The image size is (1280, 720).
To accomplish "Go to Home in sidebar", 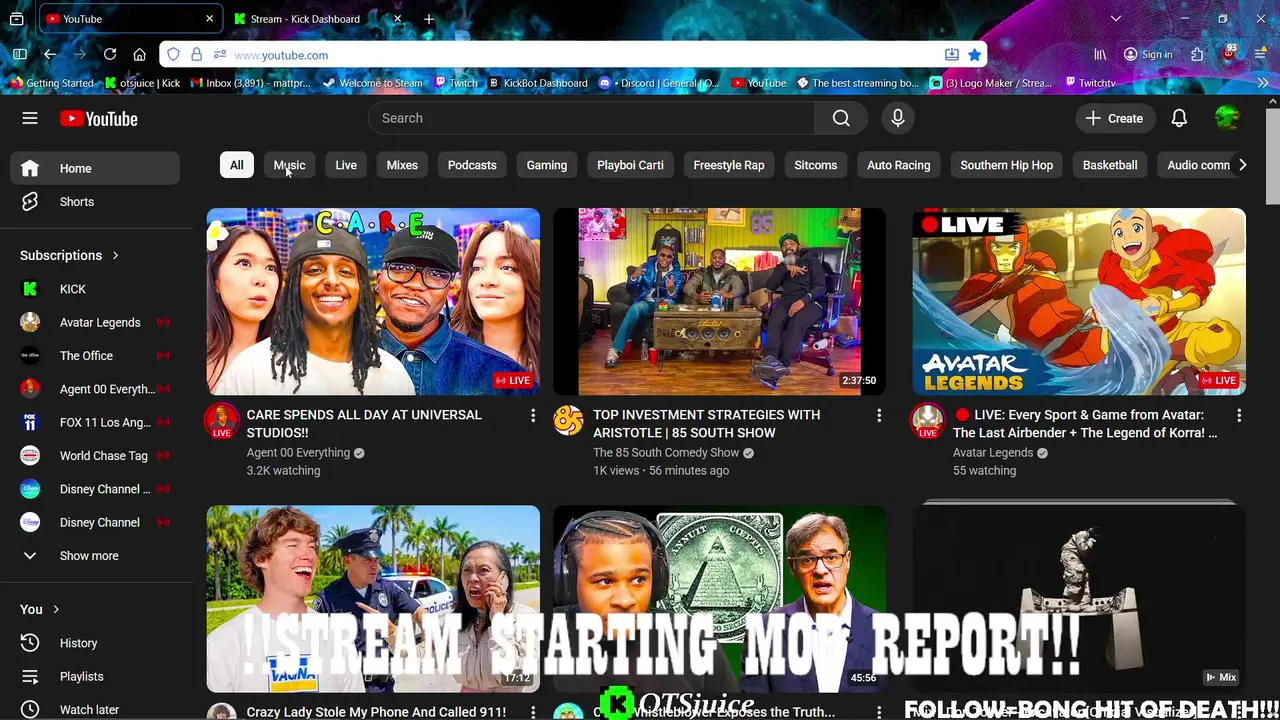I will (x=95, y=168).
